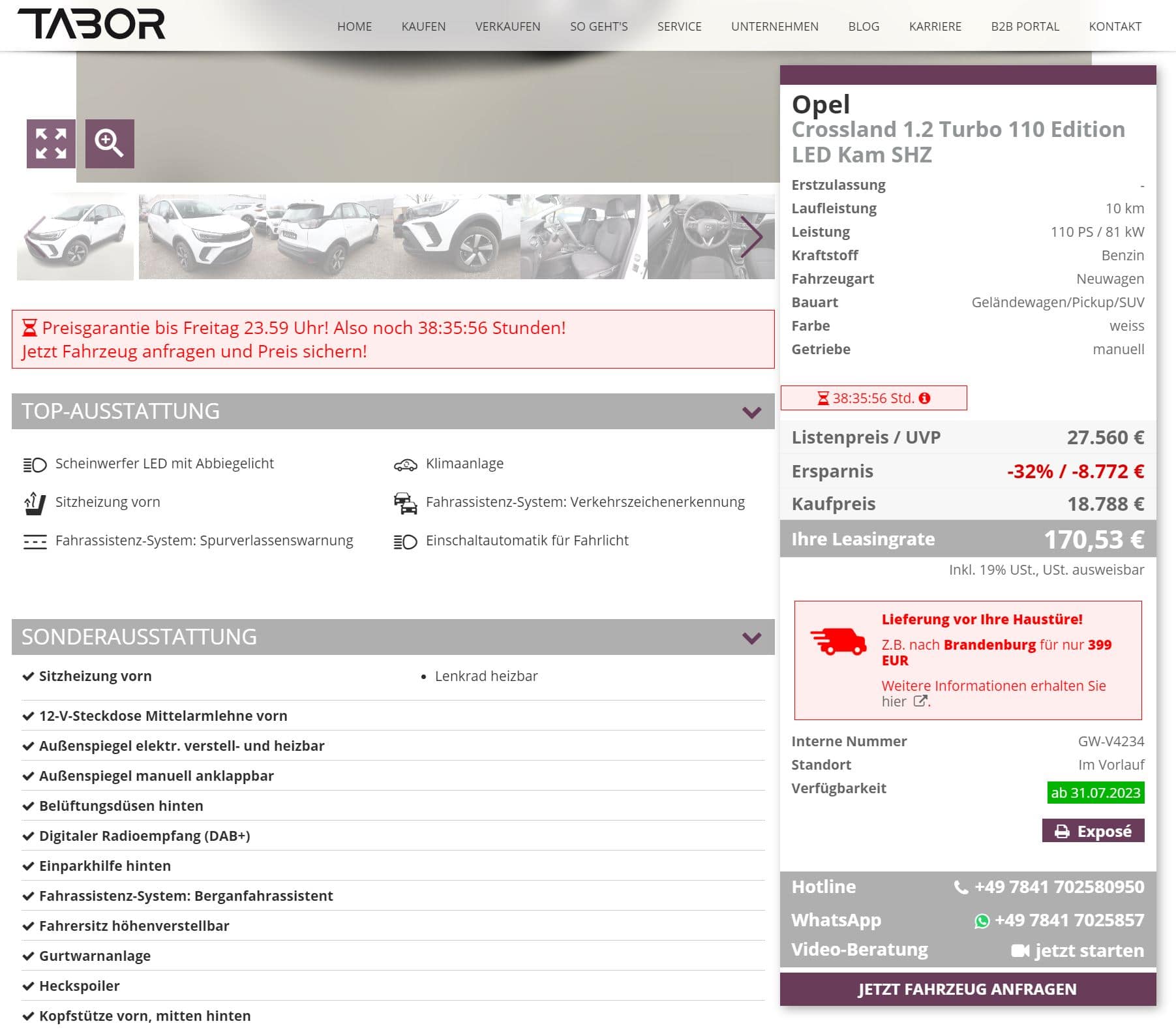Click '12-V-Steckdose Mittelarmlehne vorn' row
Screen dimensions: 1176x1030
pyautogui.click(x=393, y=716)
